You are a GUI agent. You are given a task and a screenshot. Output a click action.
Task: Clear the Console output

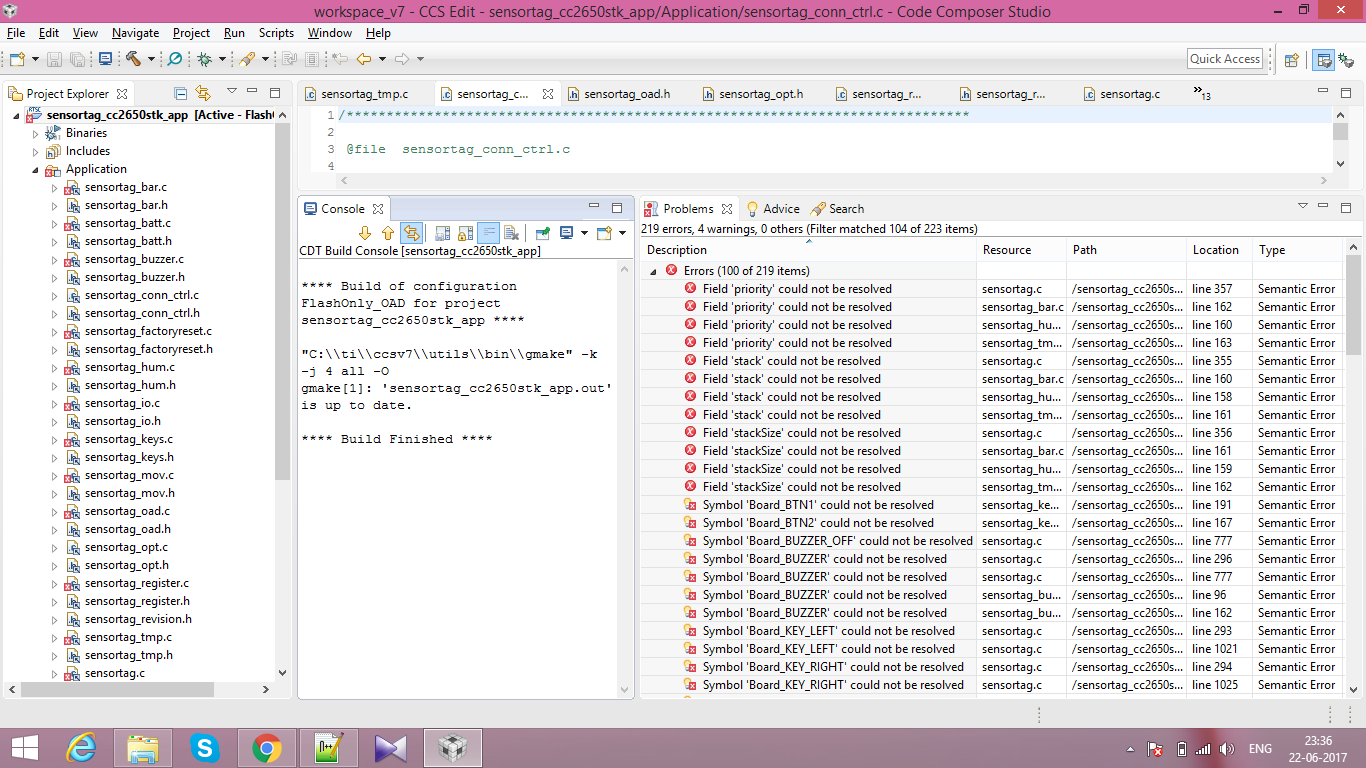511,233
